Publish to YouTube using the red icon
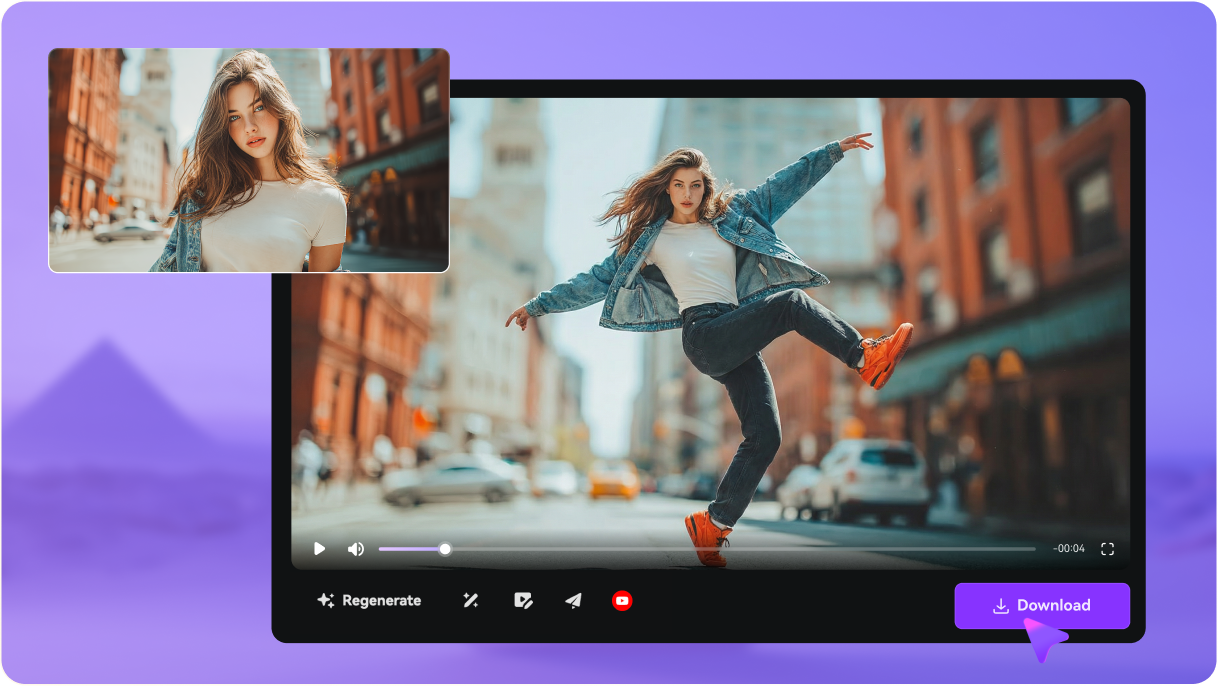This screenshot has height=686, width=1218. [622, 601]
